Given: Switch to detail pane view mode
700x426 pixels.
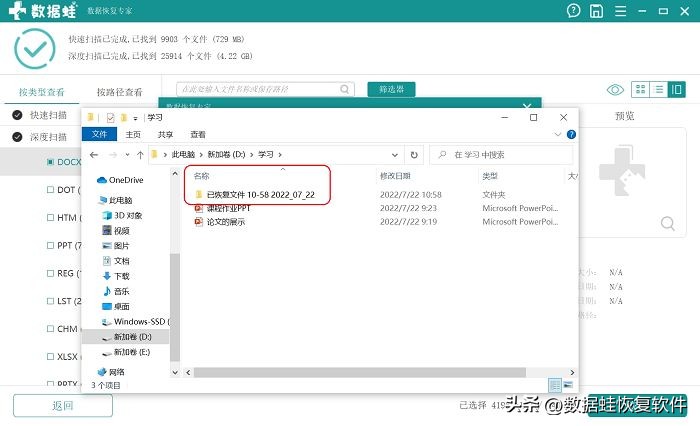Looking at the screenshot, I should [676, 89].
